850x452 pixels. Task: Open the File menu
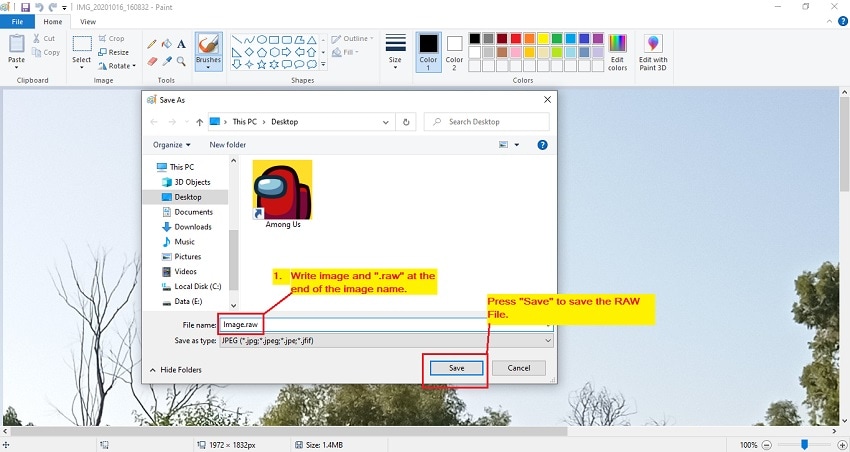click(x=17, y=22)
